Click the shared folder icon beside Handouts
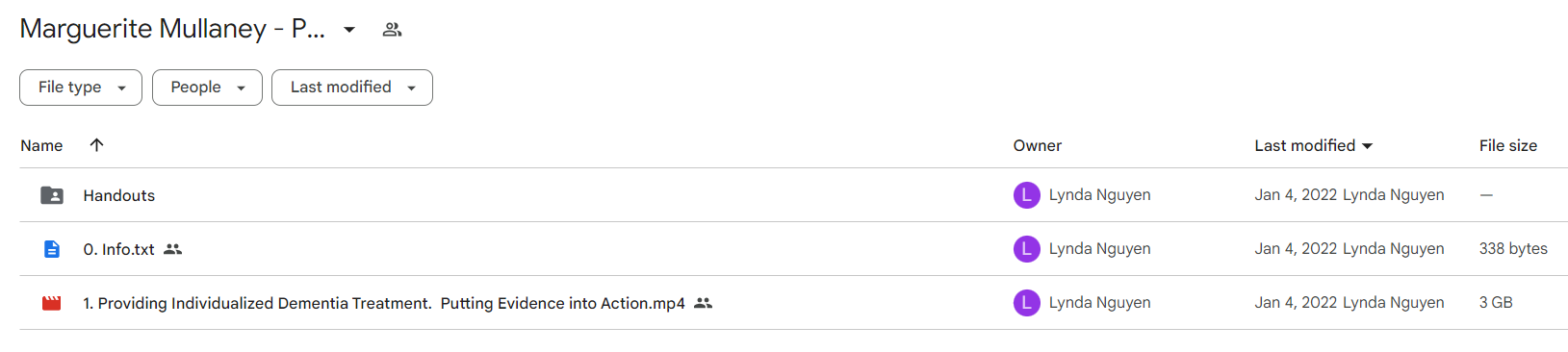 pos(52,195)
